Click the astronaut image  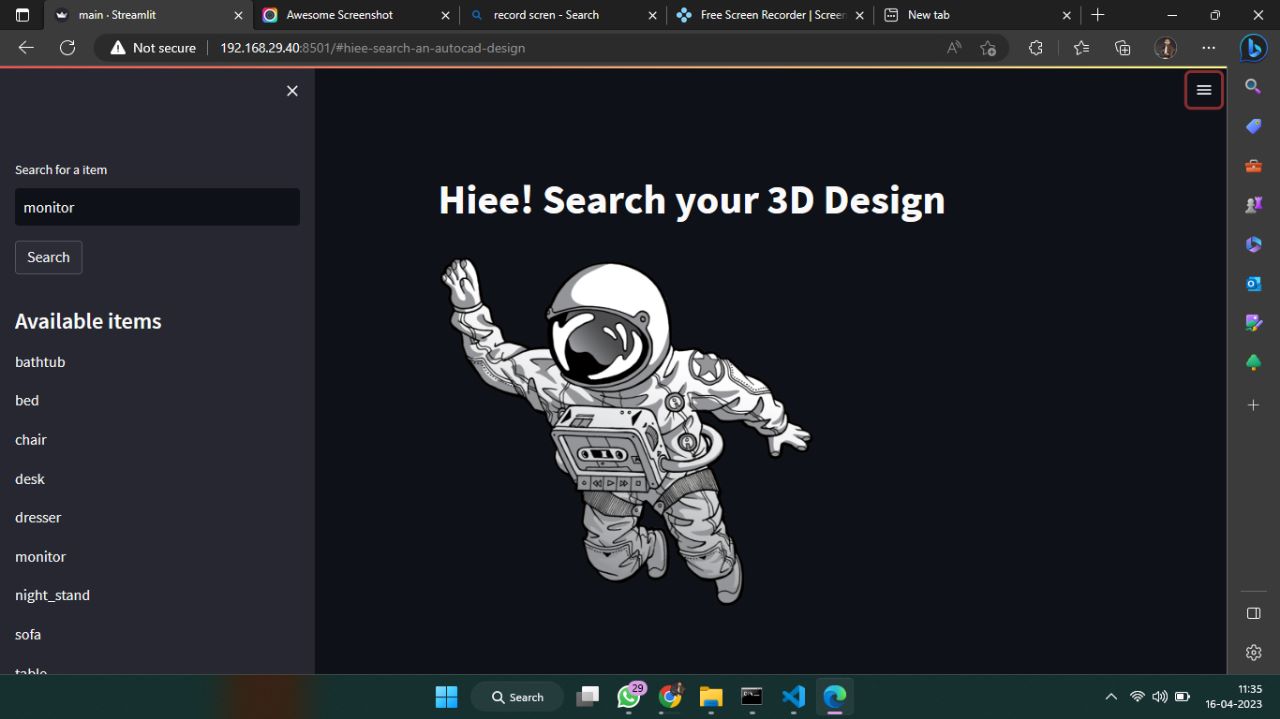tap(625, 430)
